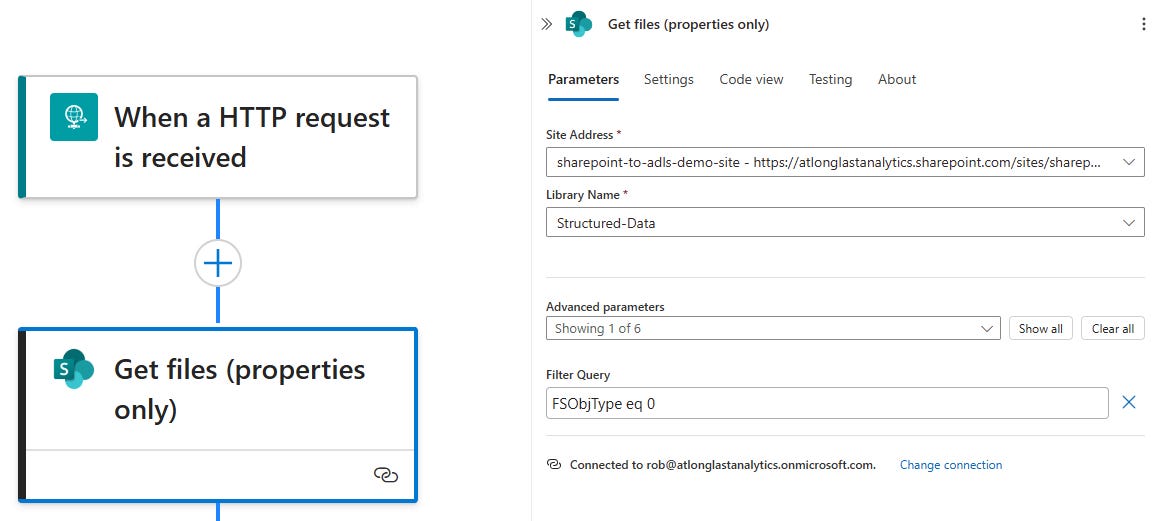The width and height of the screenshot is (1157, 521).
Task: Click the SharePoint icon in panel header
Action: tap(578, 24)
